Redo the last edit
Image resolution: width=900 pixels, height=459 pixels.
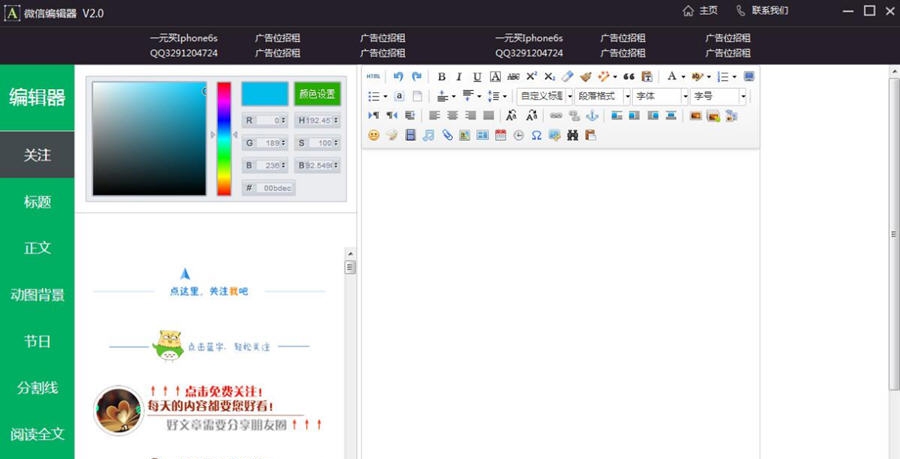click(417, 76)
